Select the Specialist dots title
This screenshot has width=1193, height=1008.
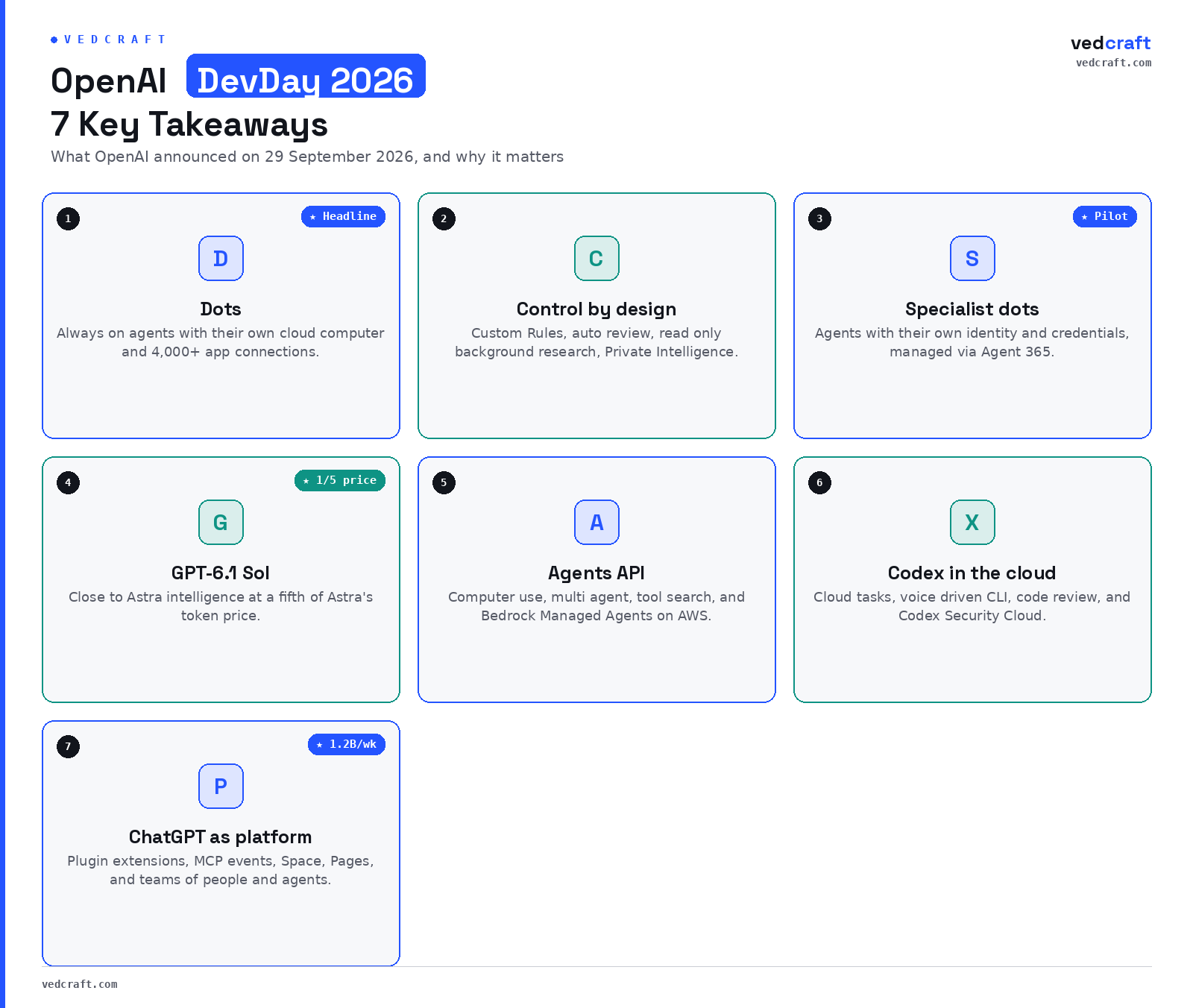tap(972, 309)
